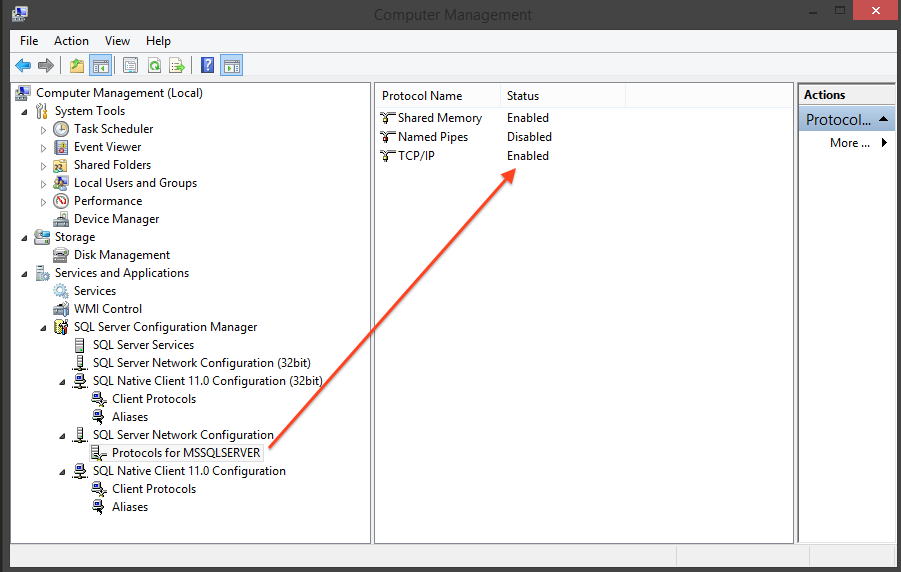Expand the Local Users and Groups arrow
The width and height of the screenshot is (901, 572).
point(43,185)
